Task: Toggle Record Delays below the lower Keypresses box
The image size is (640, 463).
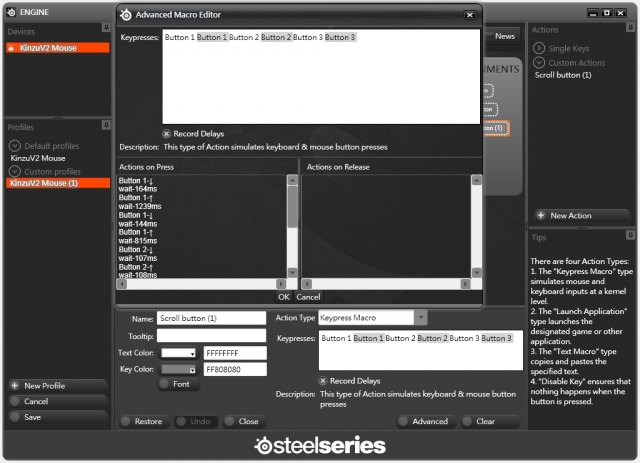Action: pos(323,381)
